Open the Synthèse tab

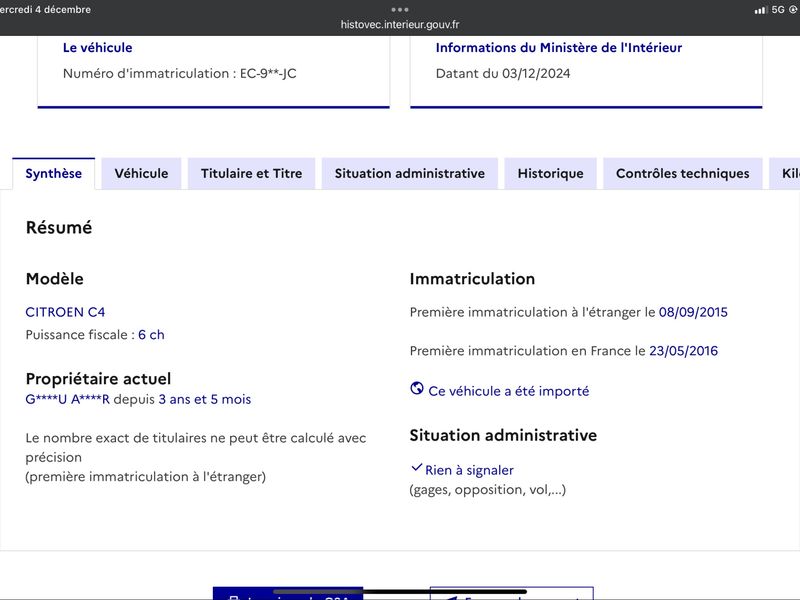[54, 173]
